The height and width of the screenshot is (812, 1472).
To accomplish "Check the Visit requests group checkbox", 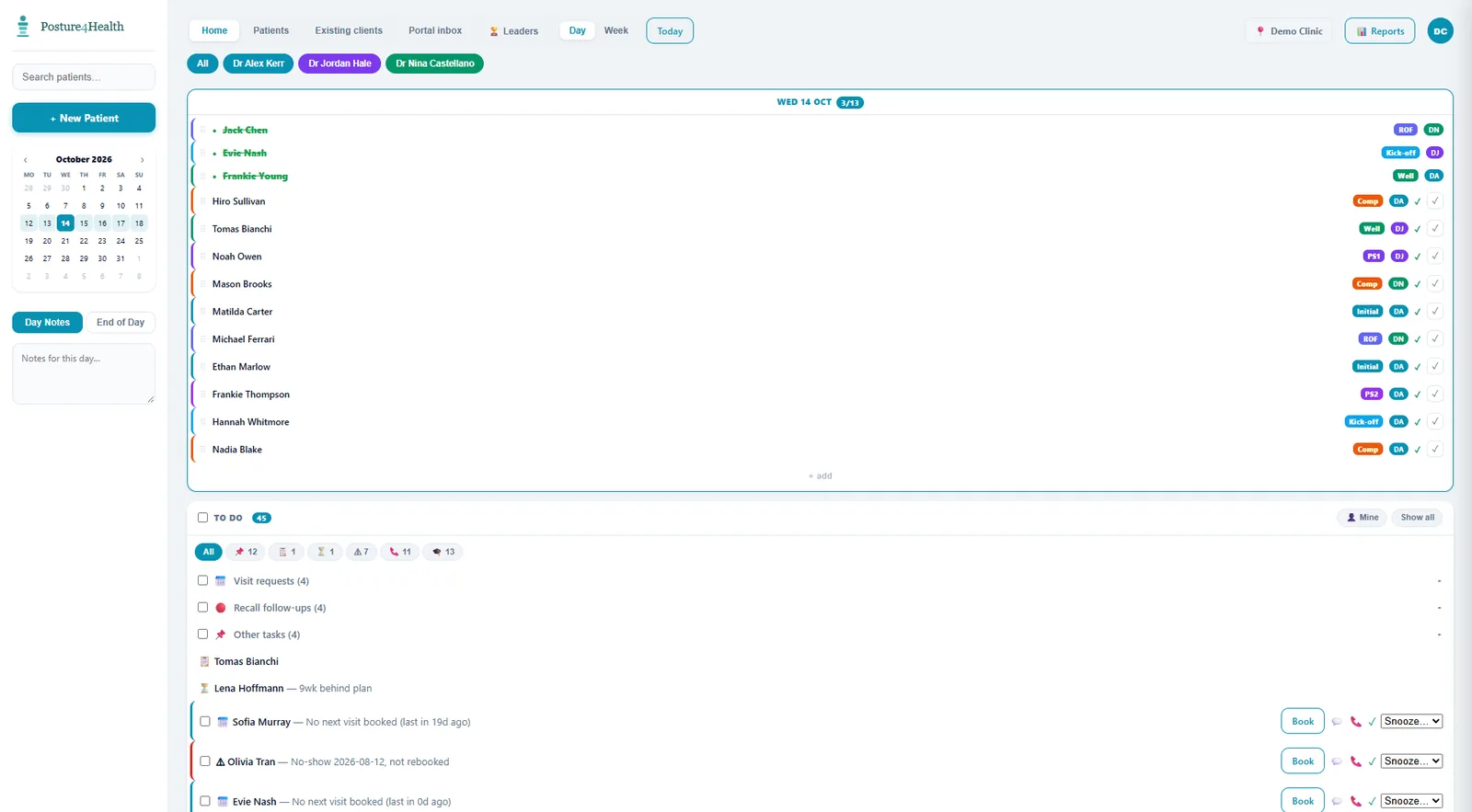I will tap(202, 580).
